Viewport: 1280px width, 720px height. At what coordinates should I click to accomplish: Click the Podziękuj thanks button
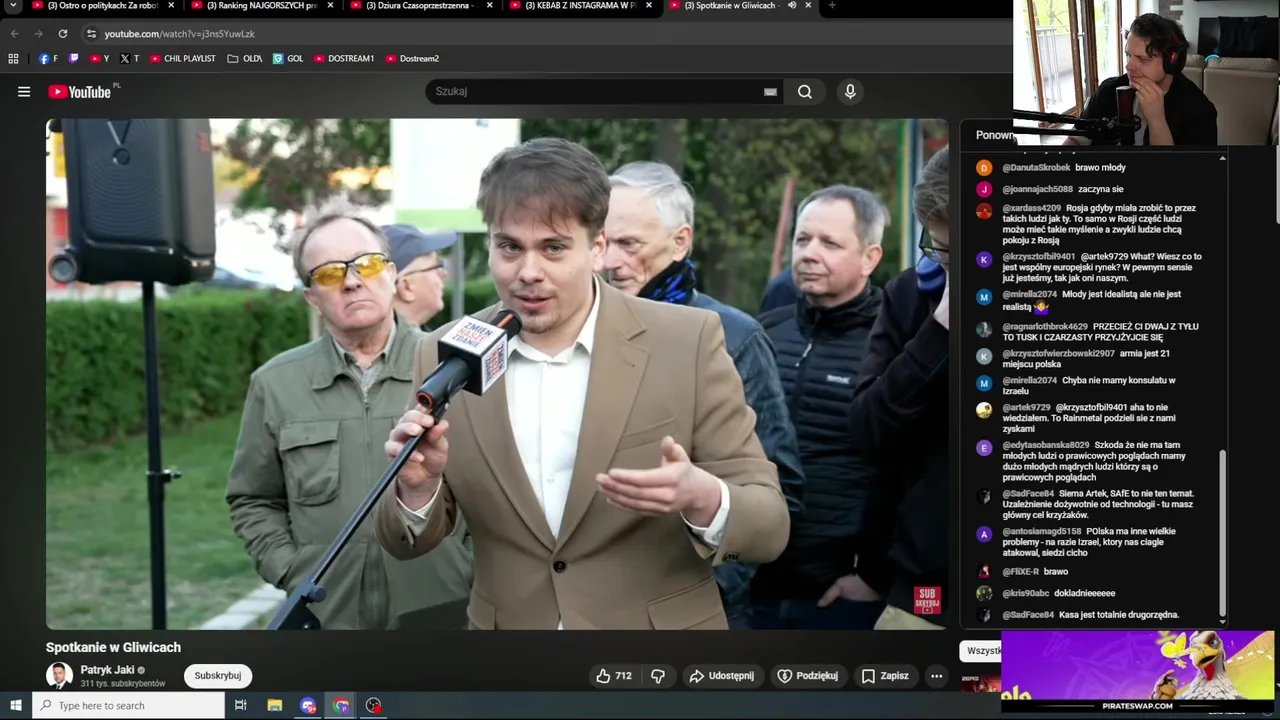808,676
